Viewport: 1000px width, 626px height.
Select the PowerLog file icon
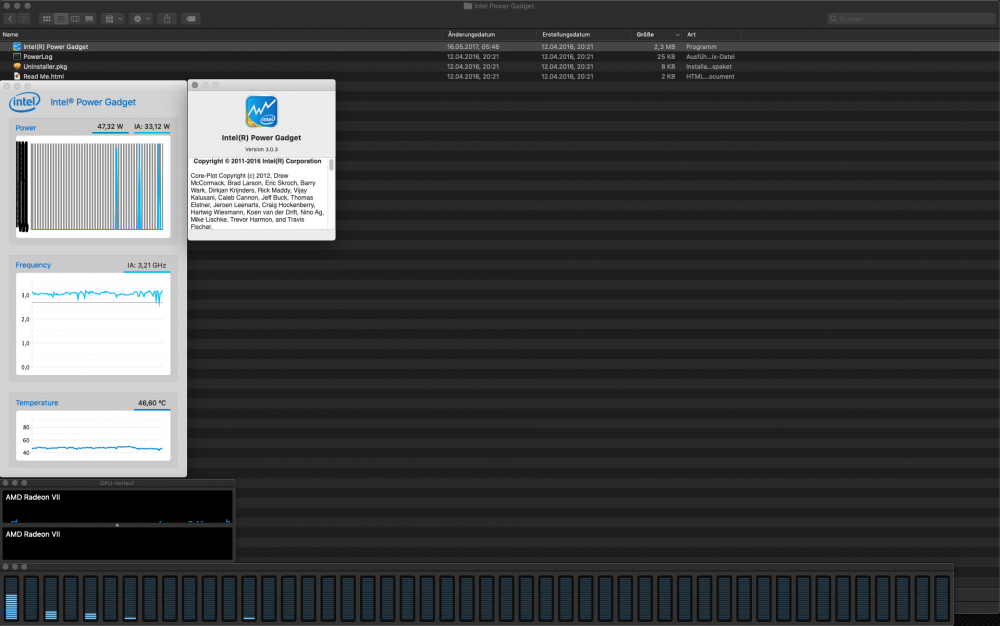click(x=17, y=56)
